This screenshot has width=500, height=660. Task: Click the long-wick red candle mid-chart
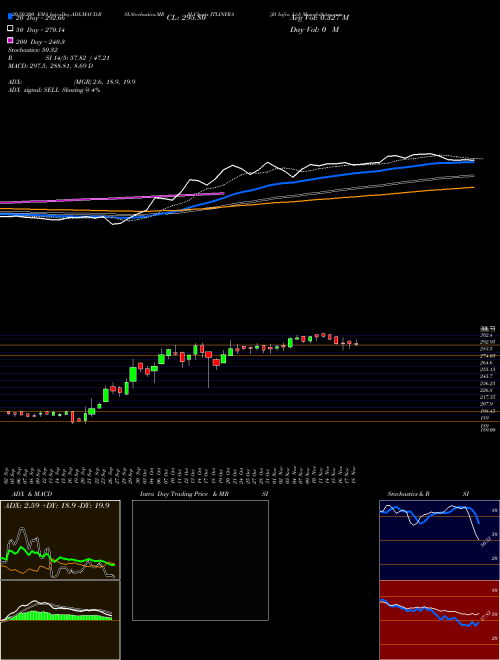point(208,356)
